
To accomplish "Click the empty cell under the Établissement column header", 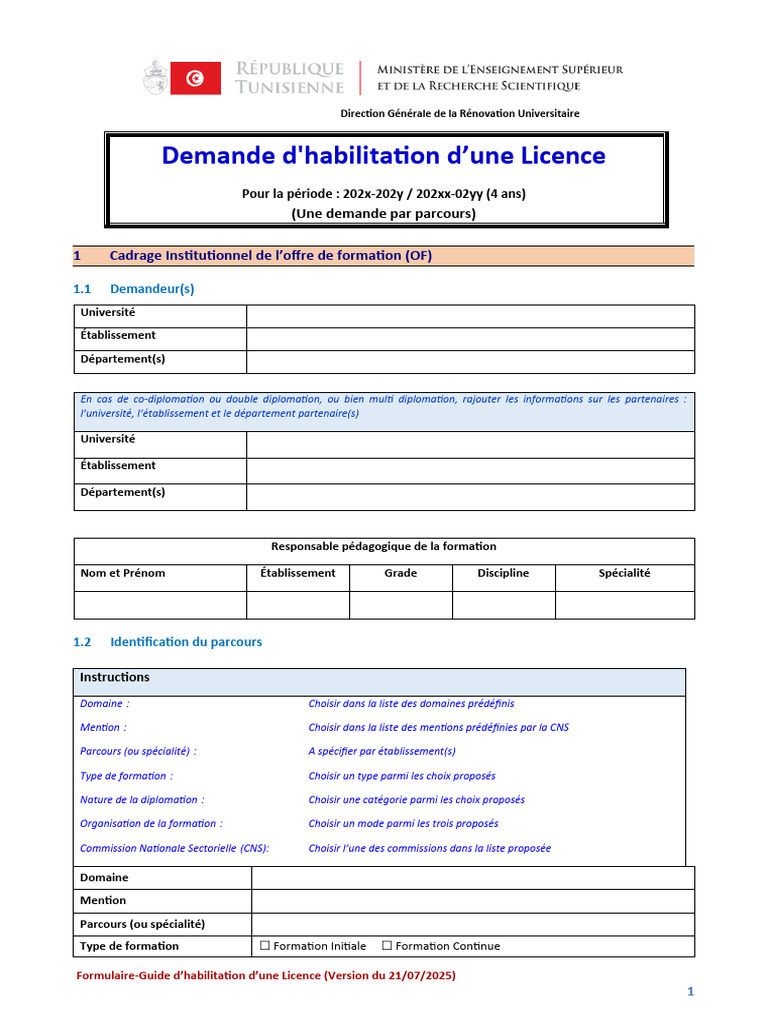I will click(298, 605).
